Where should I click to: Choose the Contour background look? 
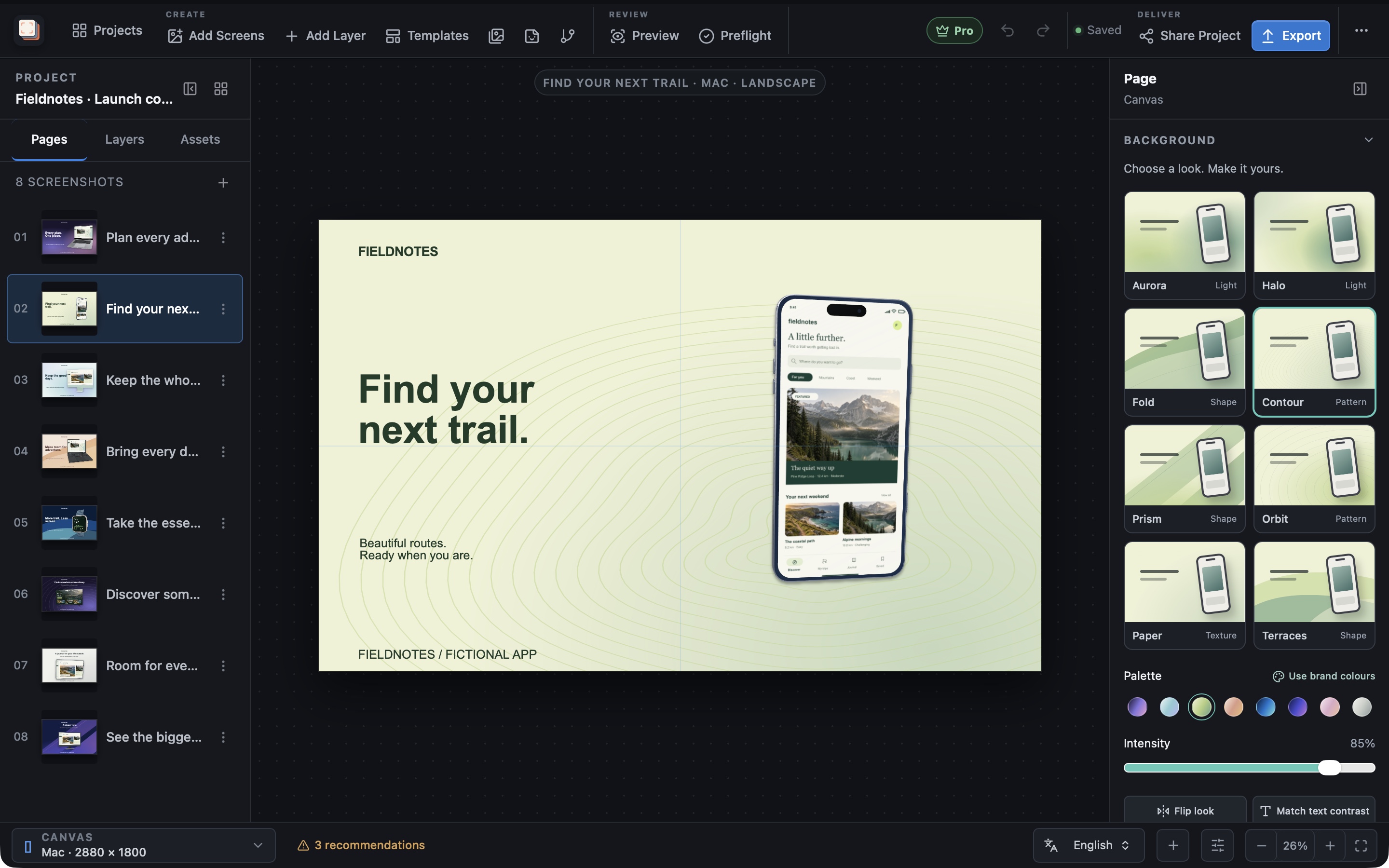tap(1314, 362)
